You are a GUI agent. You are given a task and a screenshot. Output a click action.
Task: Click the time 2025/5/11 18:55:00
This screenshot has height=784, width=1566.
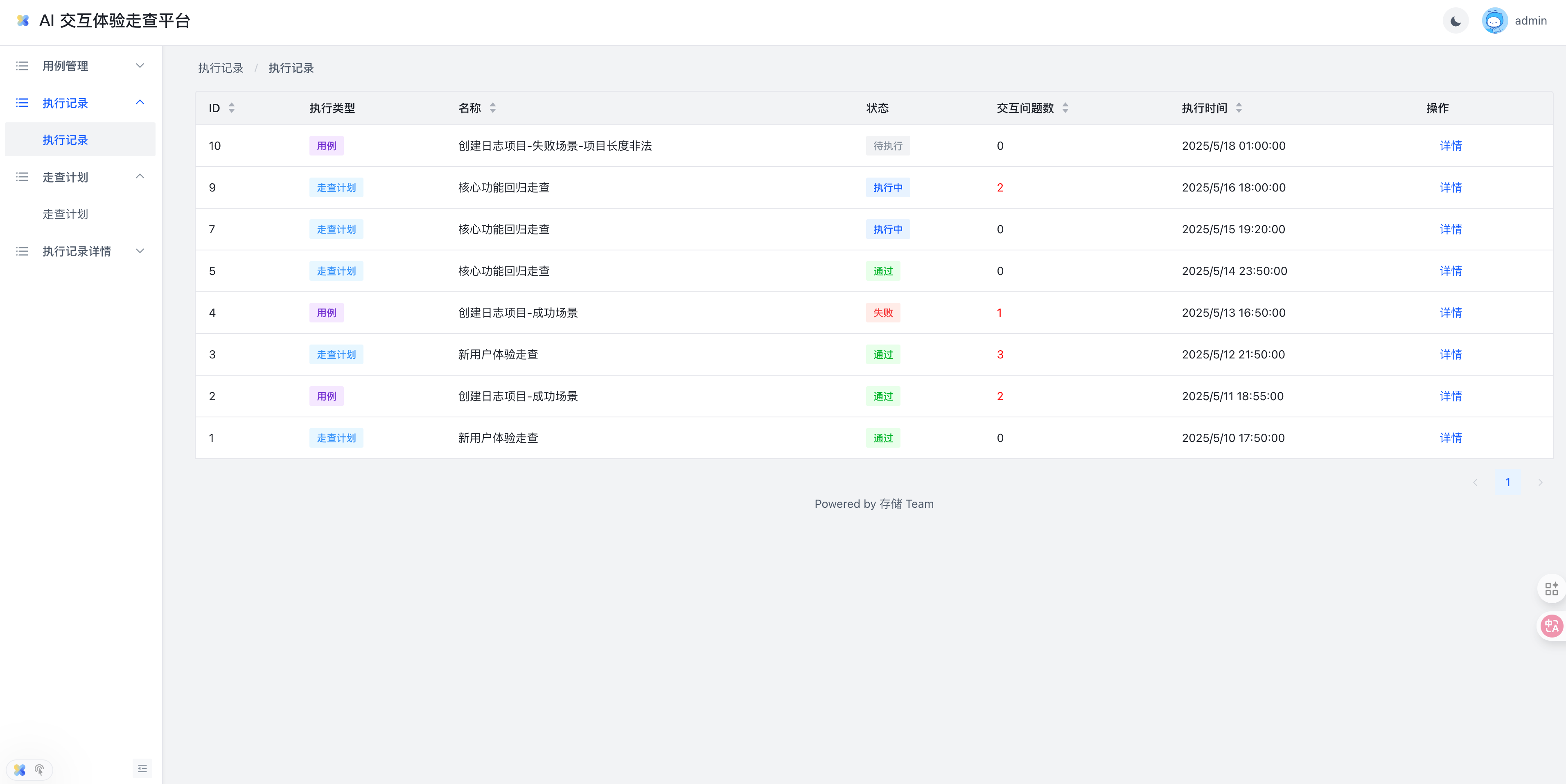[1232, 396]
